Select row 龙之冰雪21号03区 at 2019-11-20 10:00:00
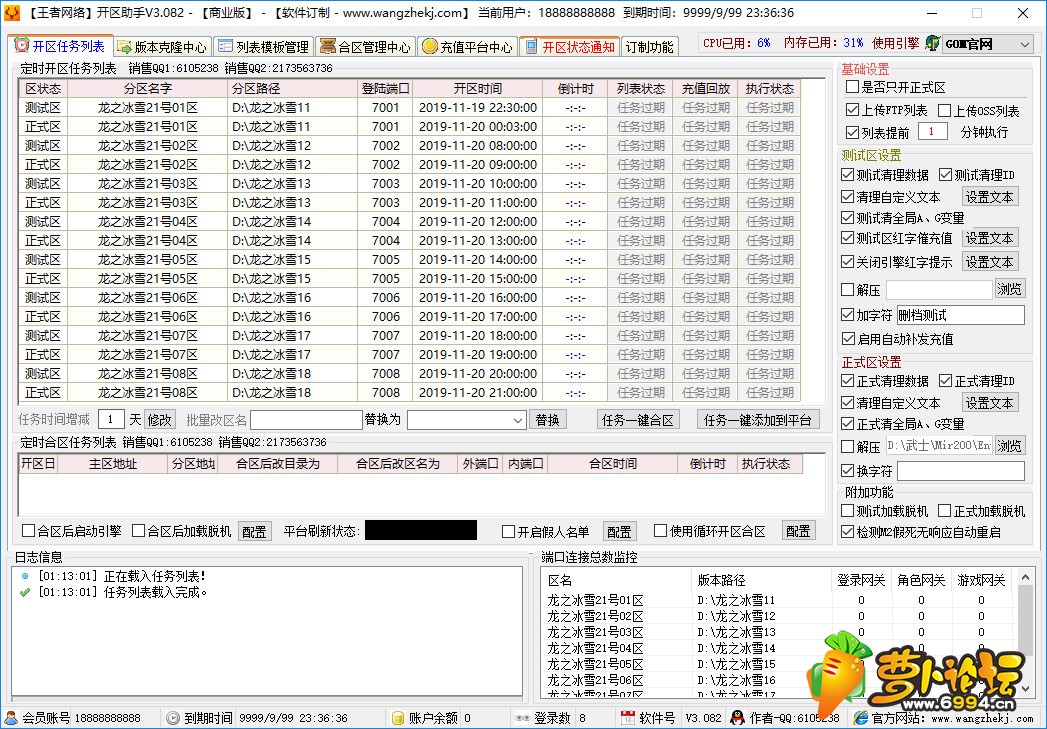This screenshot has height=729, width=1047. click(410, 184)
